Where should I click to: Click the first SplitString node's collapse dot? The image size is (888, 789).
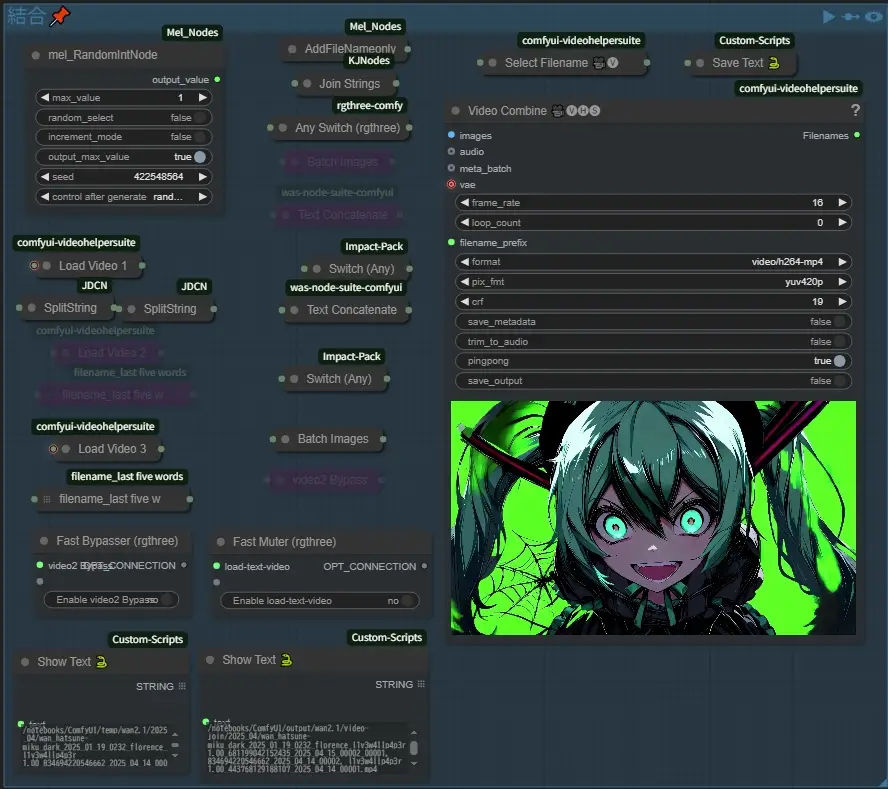click(x=32, y=308)
